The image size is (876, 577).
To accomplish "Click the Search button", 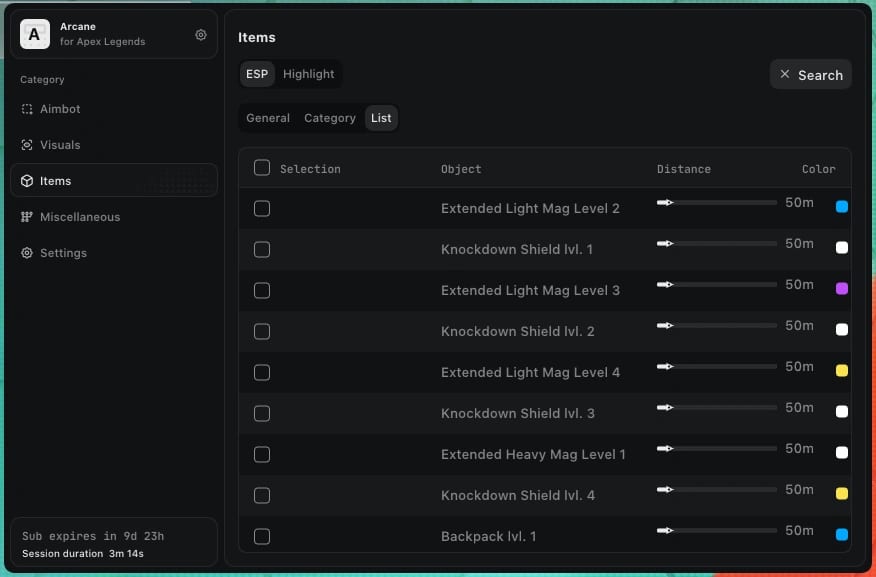I will coord(811,74).
